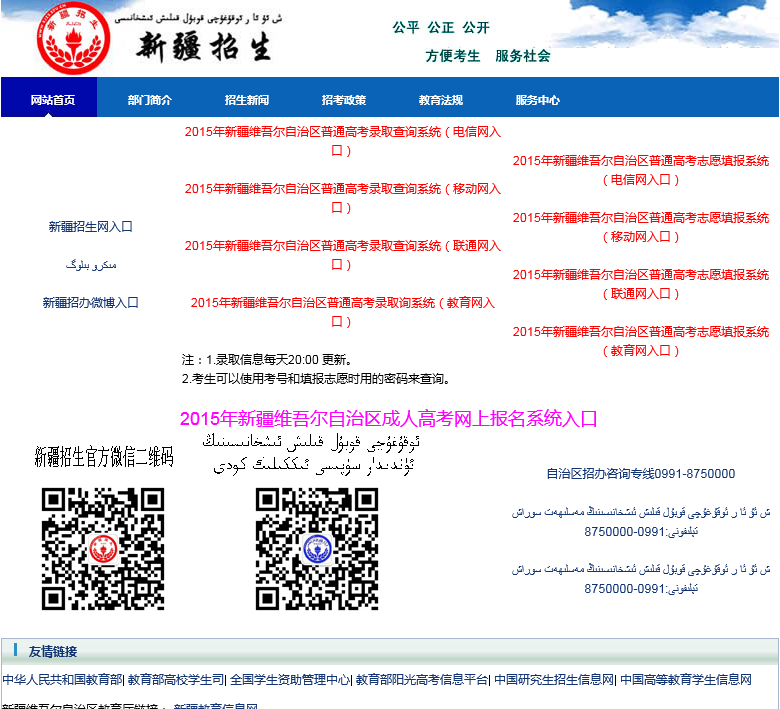The image size is (780, 709).
Task: Go to the 招生新闻 menu item
Action: pyautogui.click(x=246, y=100)
